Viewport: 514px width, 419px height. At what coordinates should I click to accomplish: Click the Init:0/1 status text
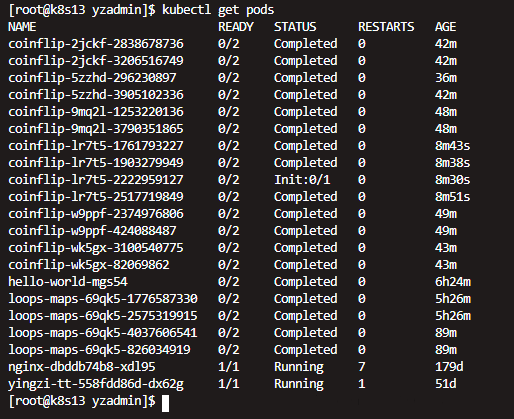[302, 180]
